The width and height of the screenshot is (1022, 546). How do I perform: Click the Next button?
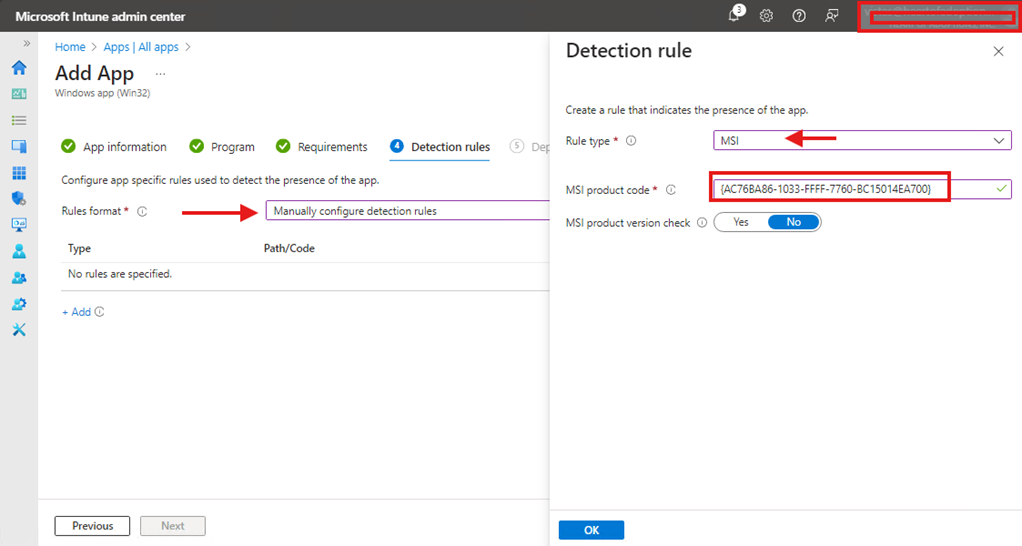click(173, 526)
